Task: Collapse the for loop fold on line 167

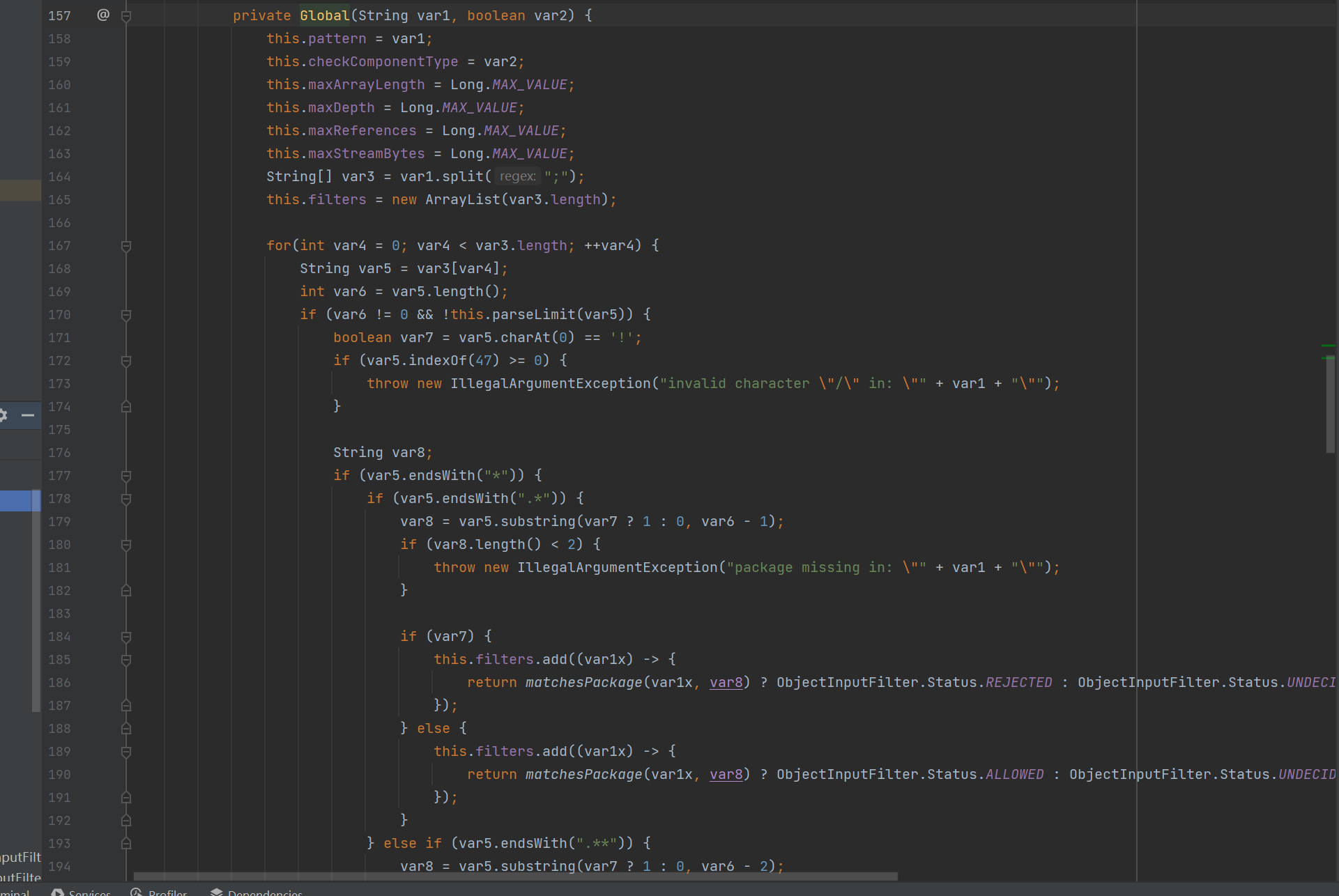Action: [126, 246]
